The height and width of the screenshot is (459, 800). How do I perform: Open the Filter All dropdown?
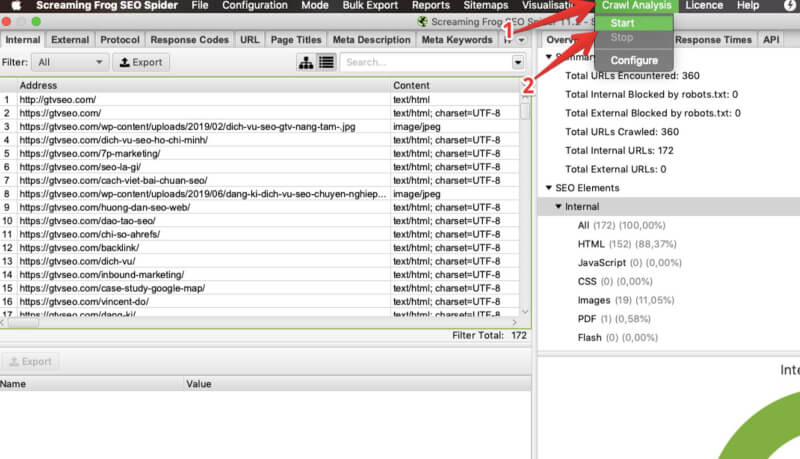[x=69, y=62]
